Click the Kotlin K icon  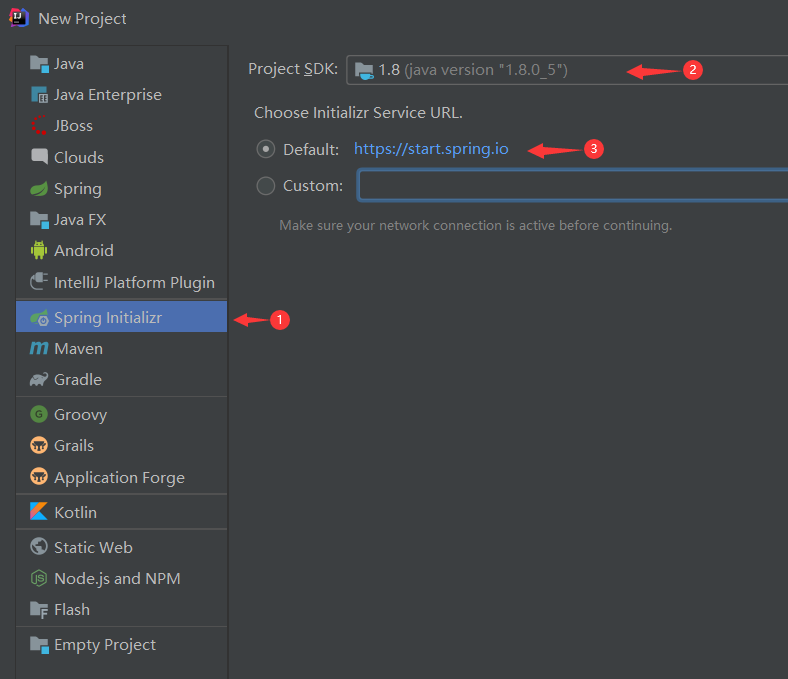pos(39,512)
